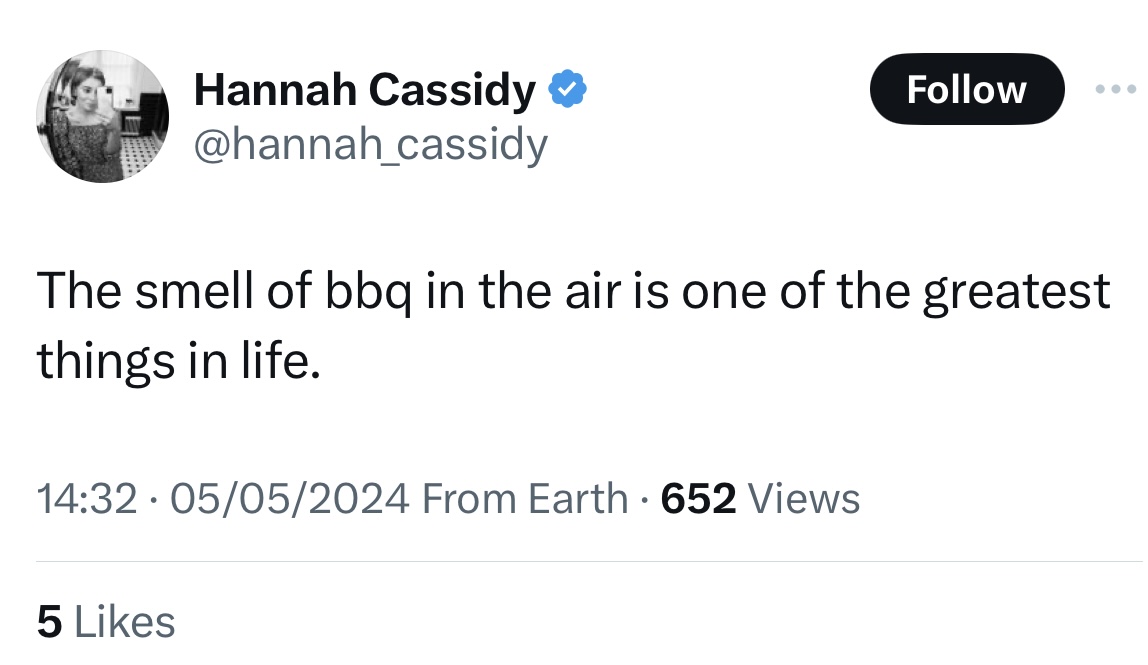Click the bold number 652
The height and width of the screenshot is (665, 1148).
699,498
